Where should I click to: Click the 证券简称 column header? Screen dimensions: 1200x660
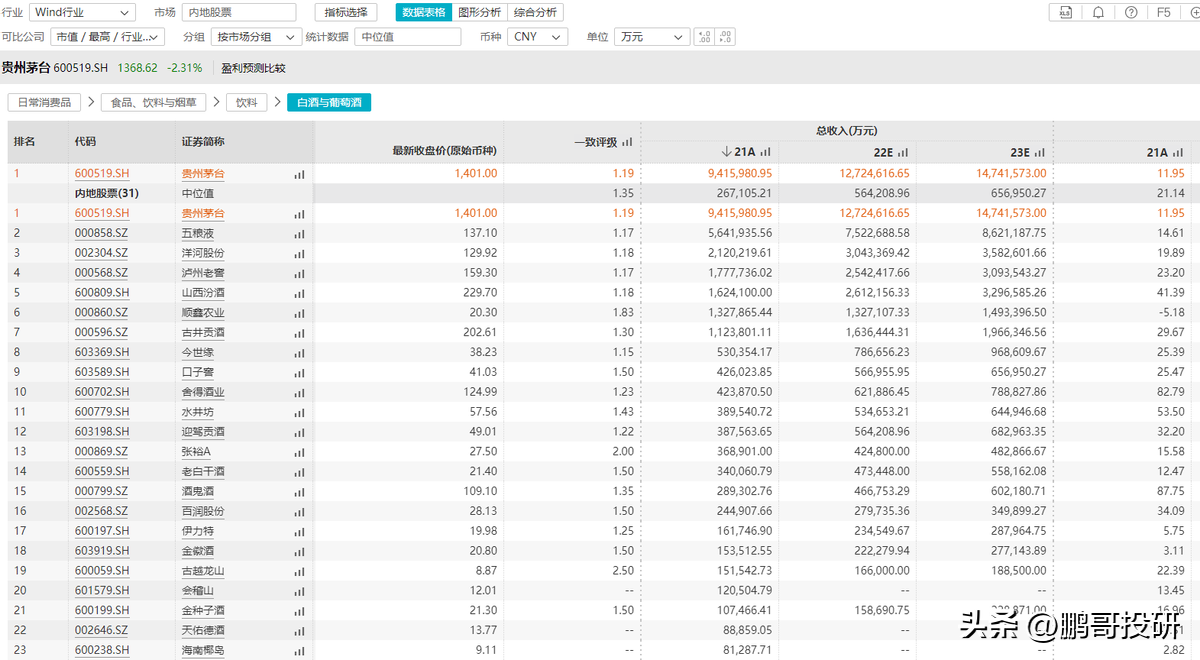(203, 142)
